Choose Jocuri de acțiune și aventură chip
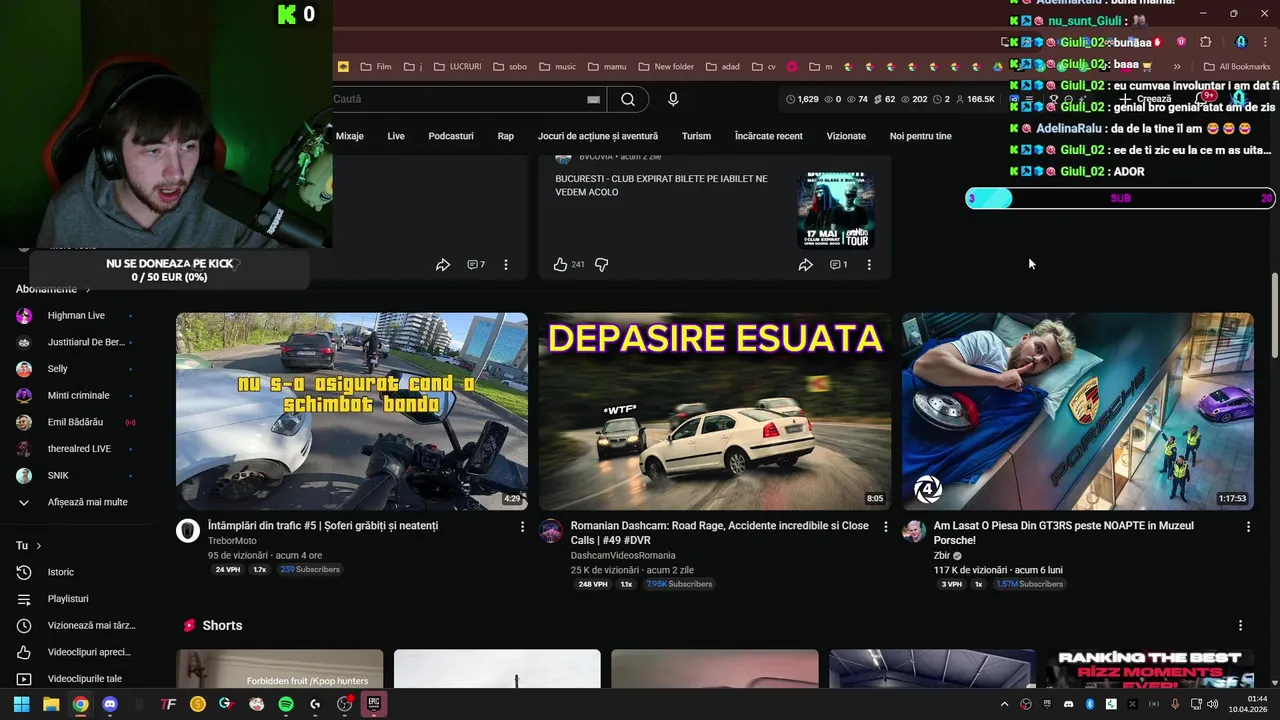1280x720 pixels. tap(598, 136)
